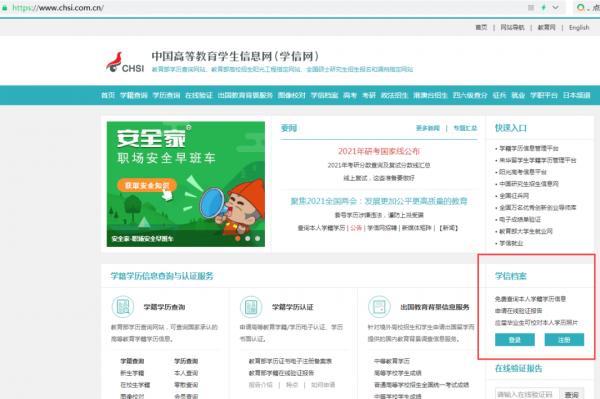Open 查询本人学籍学历 link
Image resolution: width=600 pixels, height=399 pixels.
click(321, 228)
